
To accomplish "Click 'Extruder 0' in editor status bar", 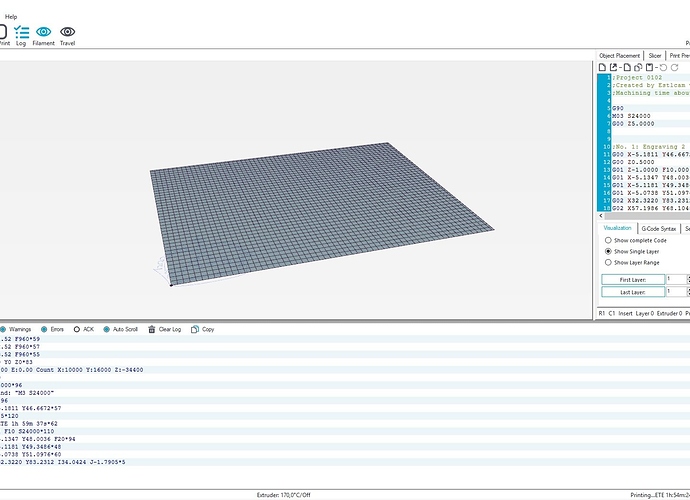I will (x=669, y=313).
